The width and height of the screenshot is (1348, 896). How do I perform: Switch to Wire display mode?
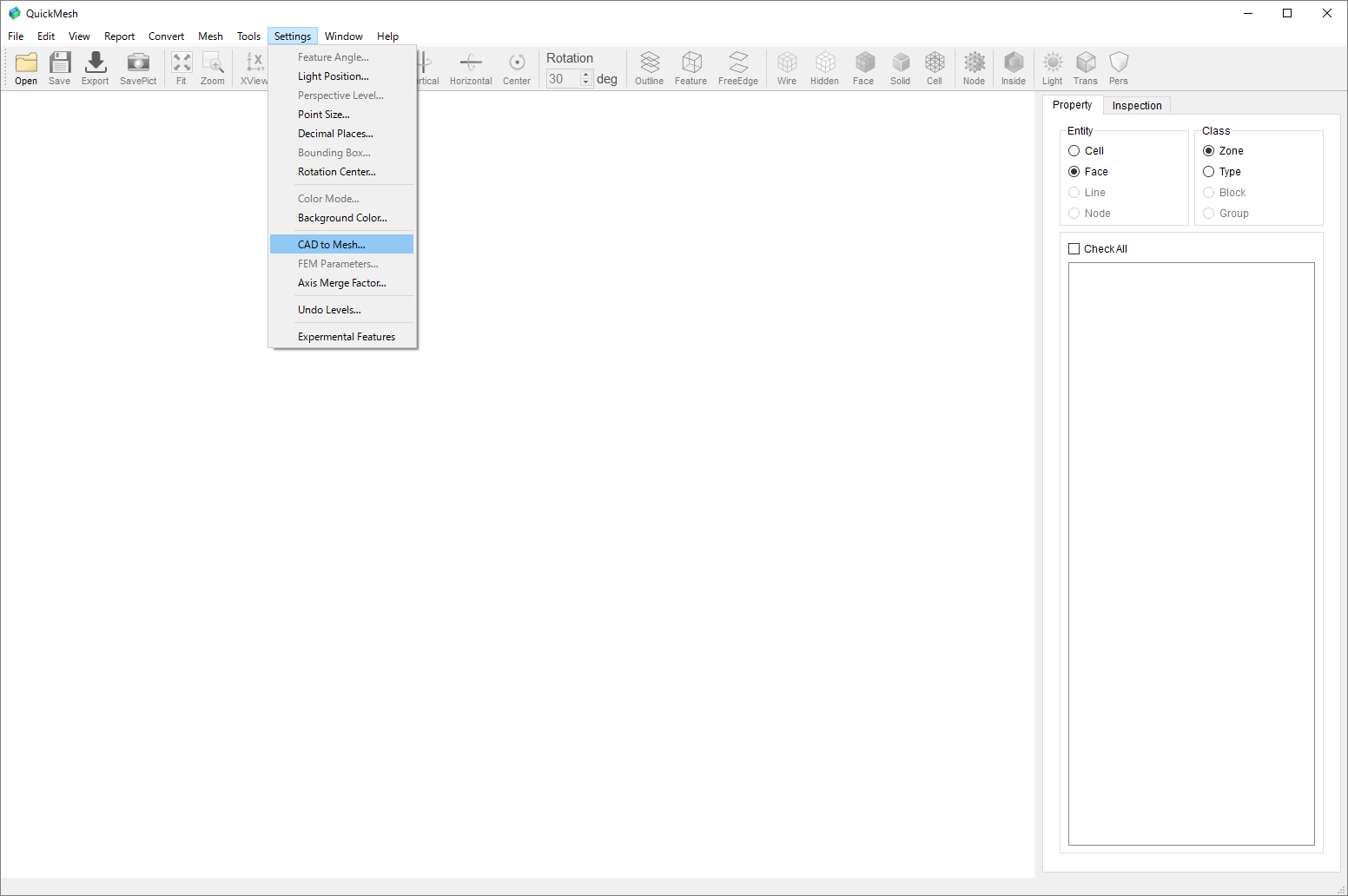coord(787,68)
